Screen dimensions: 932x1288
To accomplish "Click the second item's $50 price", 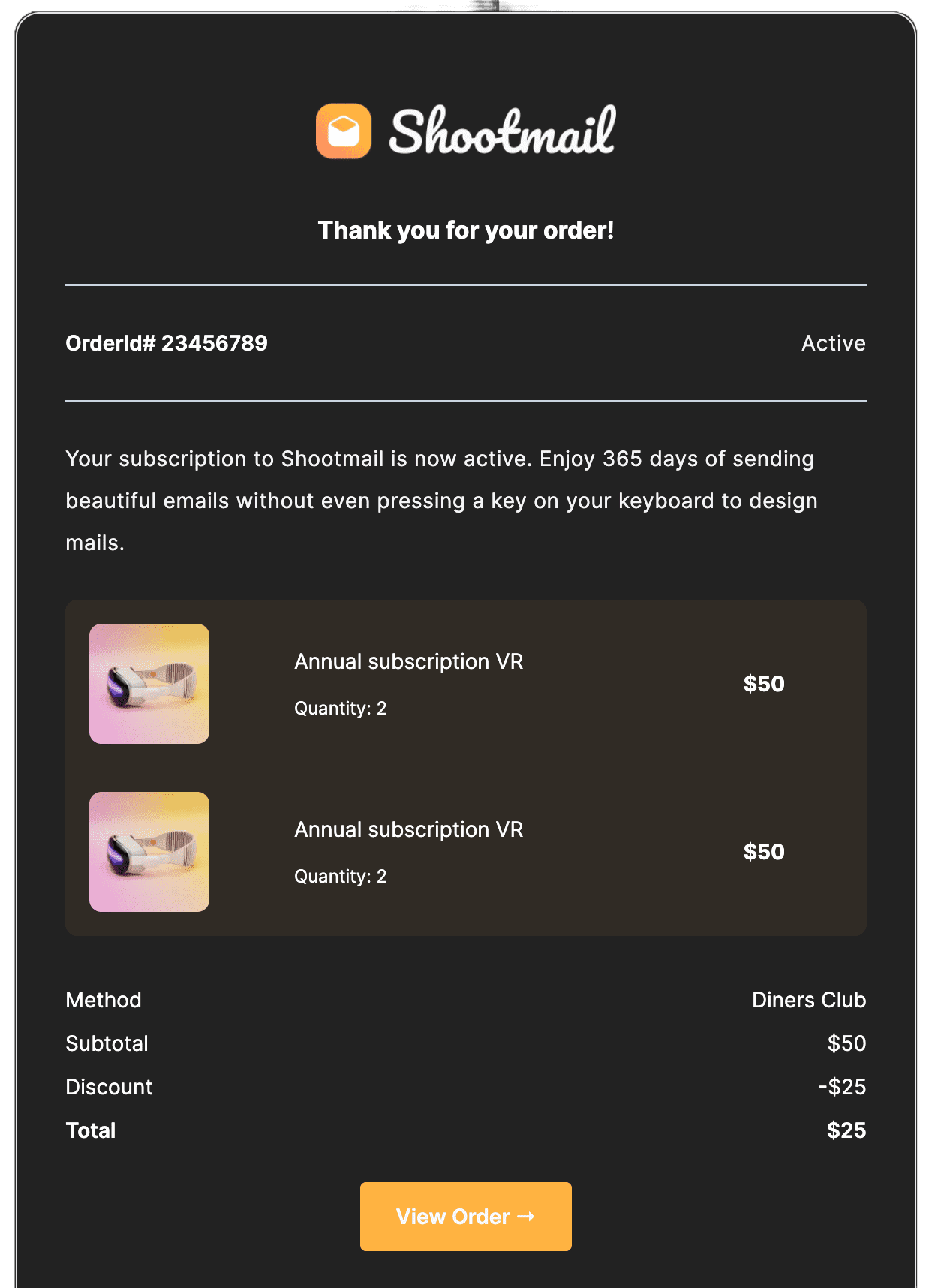I will click(764, 852).
